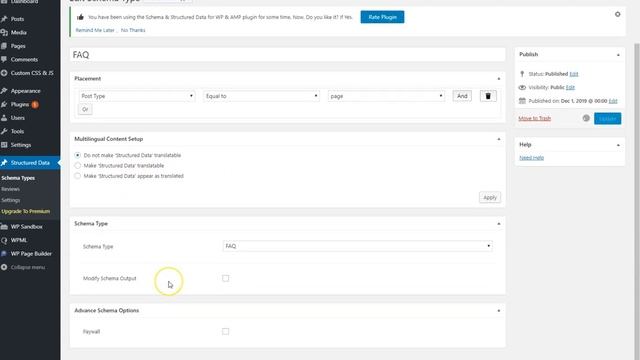
Task: Open the Schema Type FAQ dropdown
Action: (358, 246)
